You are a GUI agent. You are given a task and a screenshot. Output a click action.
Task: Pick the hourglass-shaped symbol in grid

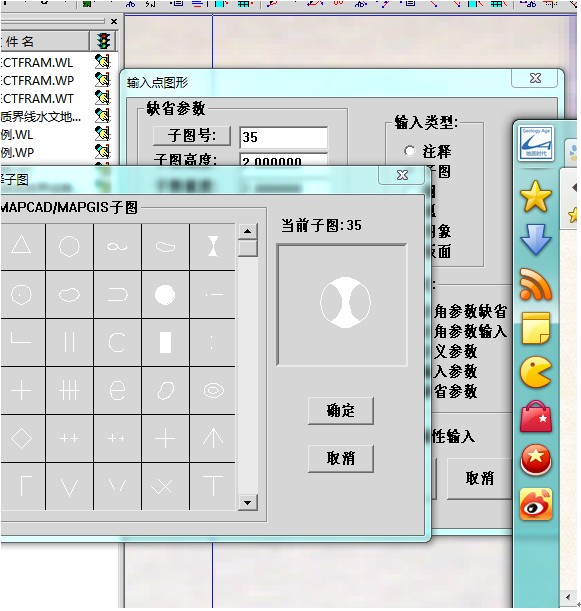pyautogui.click(x=213, y=246)
